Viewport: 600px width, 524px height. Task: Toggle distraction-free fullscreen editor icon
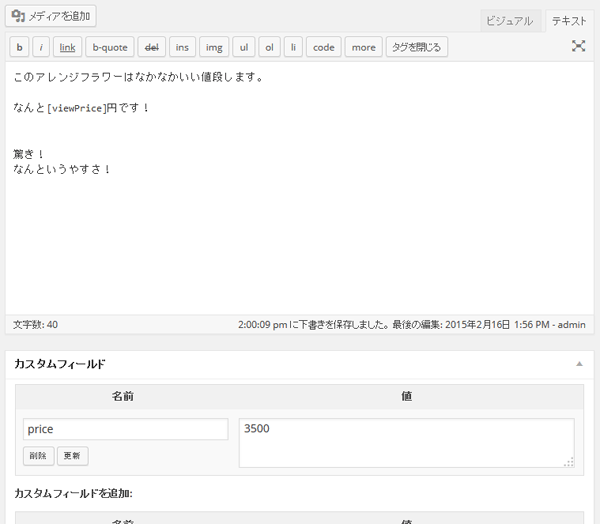click(x=579, y=46)
